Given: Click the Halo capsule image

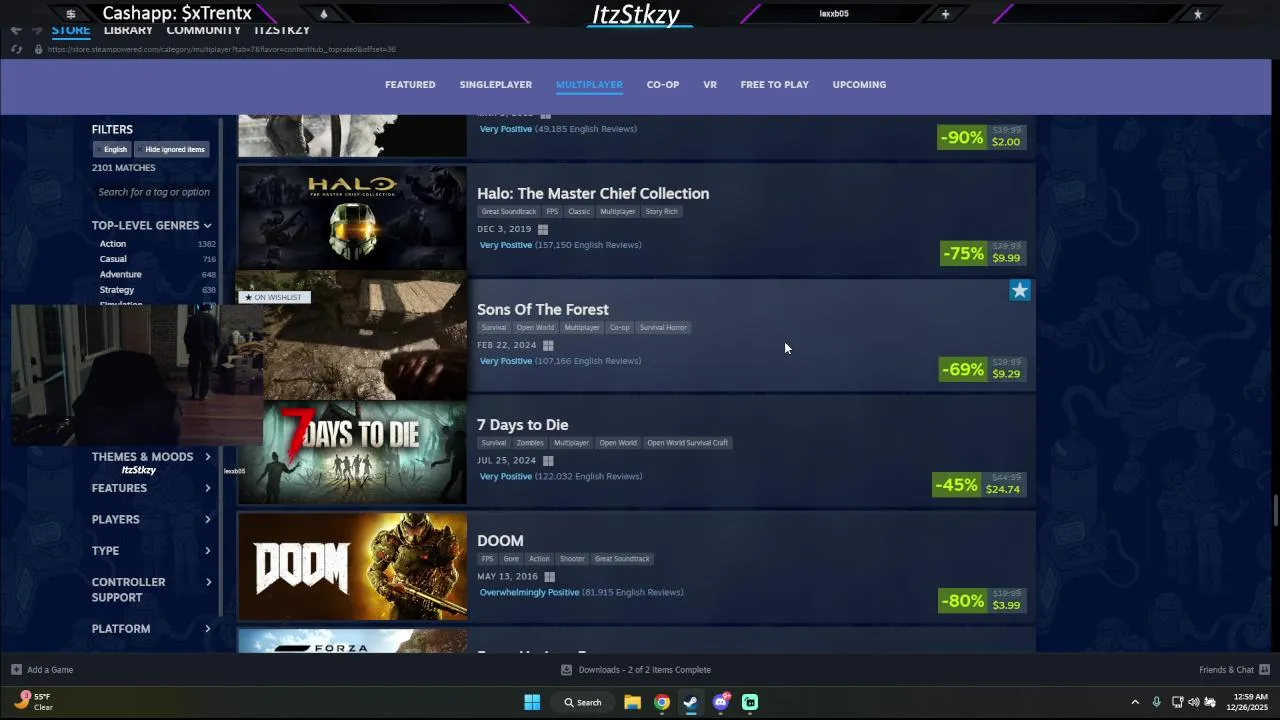Looking at the screenshot, I should pos(352,218).
